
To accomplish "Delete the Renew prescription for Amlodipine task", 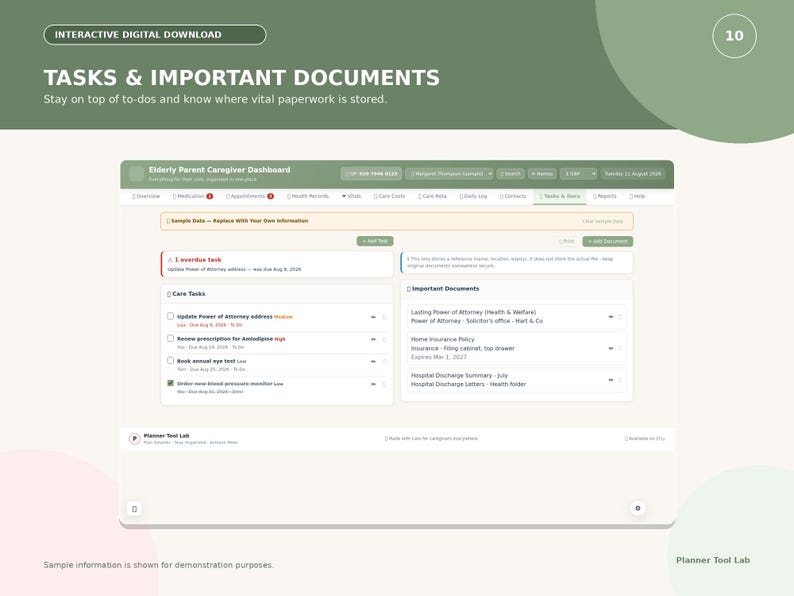I will point(384,339).
